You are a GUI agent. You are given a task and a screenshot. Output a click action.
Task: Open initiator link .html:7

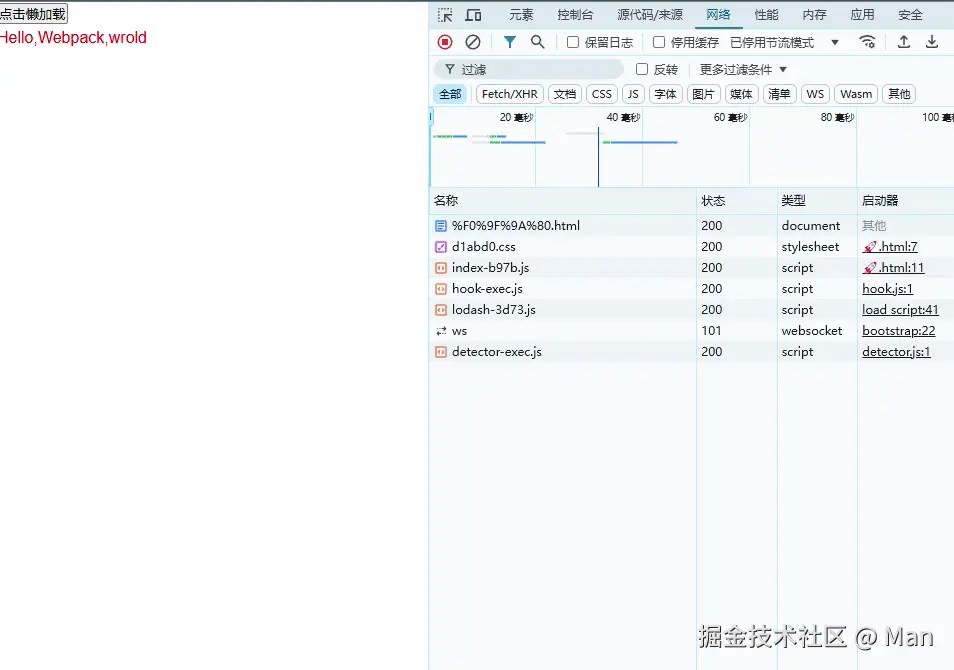tap(890, 247)
